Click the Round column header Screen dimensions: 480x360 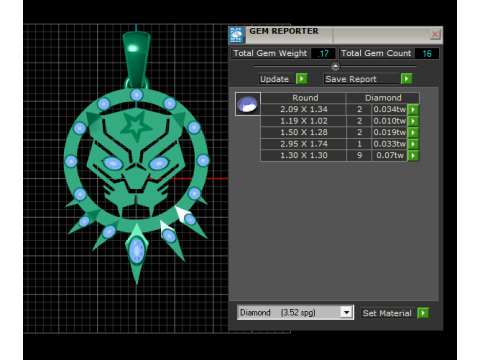click(304, 98)
